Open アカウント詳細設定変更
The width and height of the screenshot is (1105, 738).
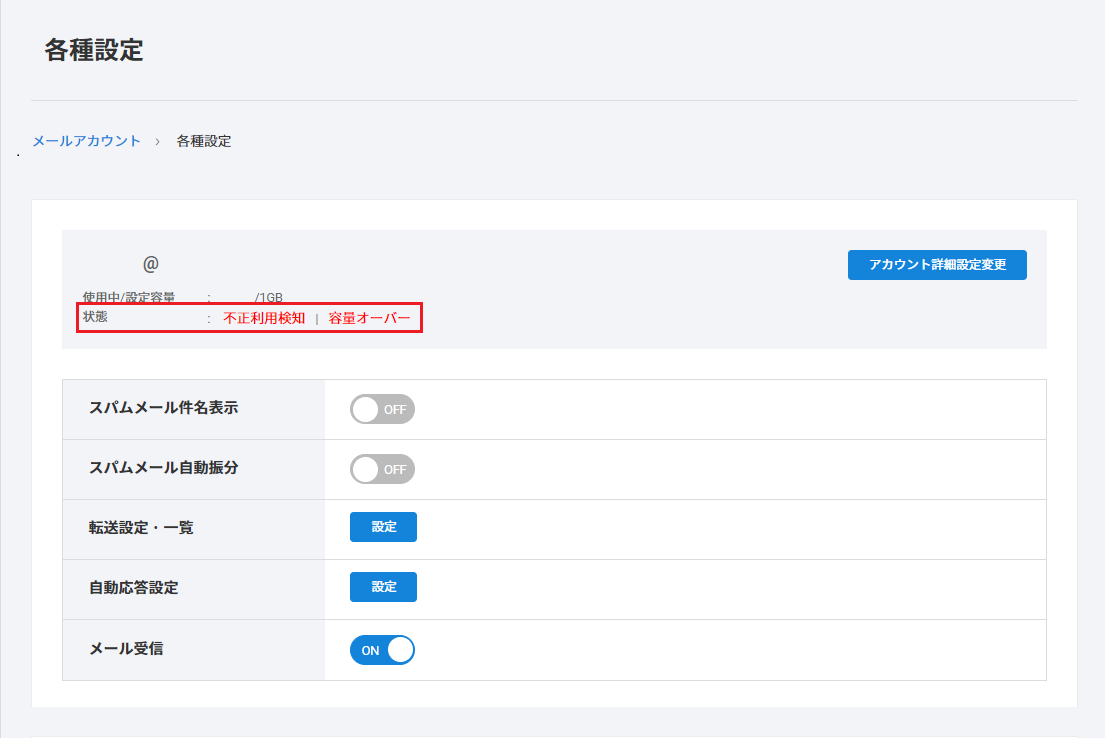937,265
